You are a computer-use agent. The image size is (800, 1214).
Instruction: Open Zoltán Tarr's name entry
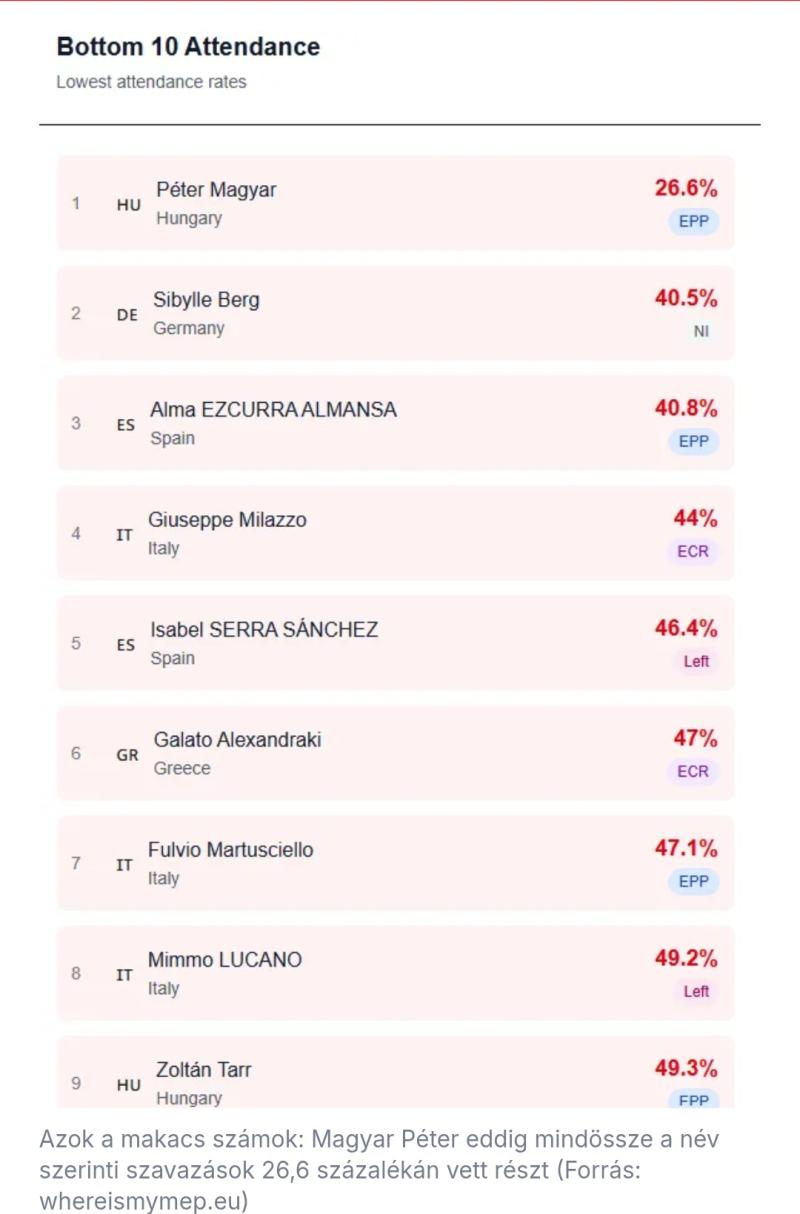tap(203, 1070)
